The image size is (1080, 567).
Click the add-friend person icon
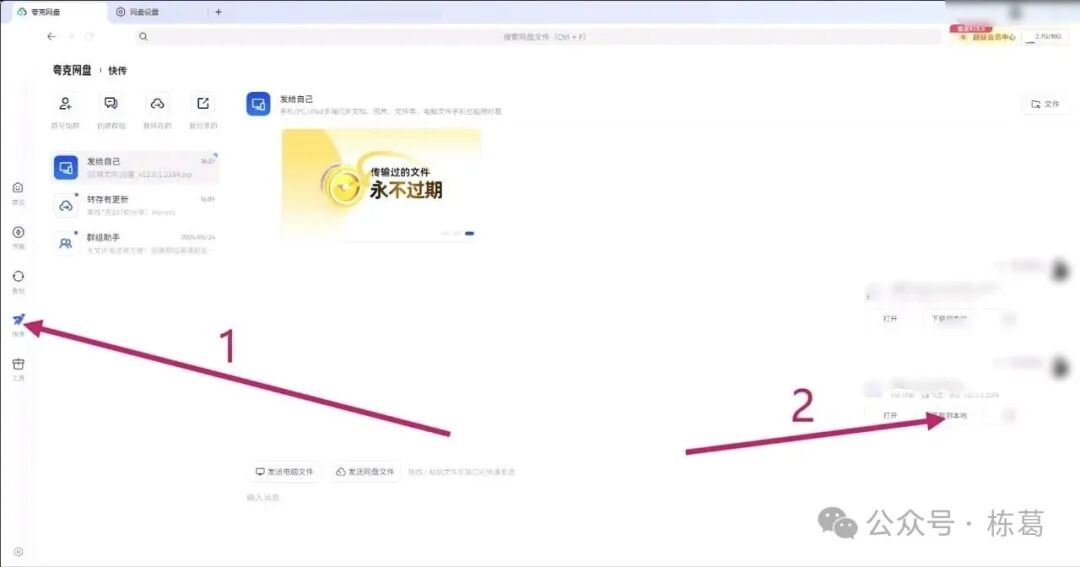click(65, 104)
